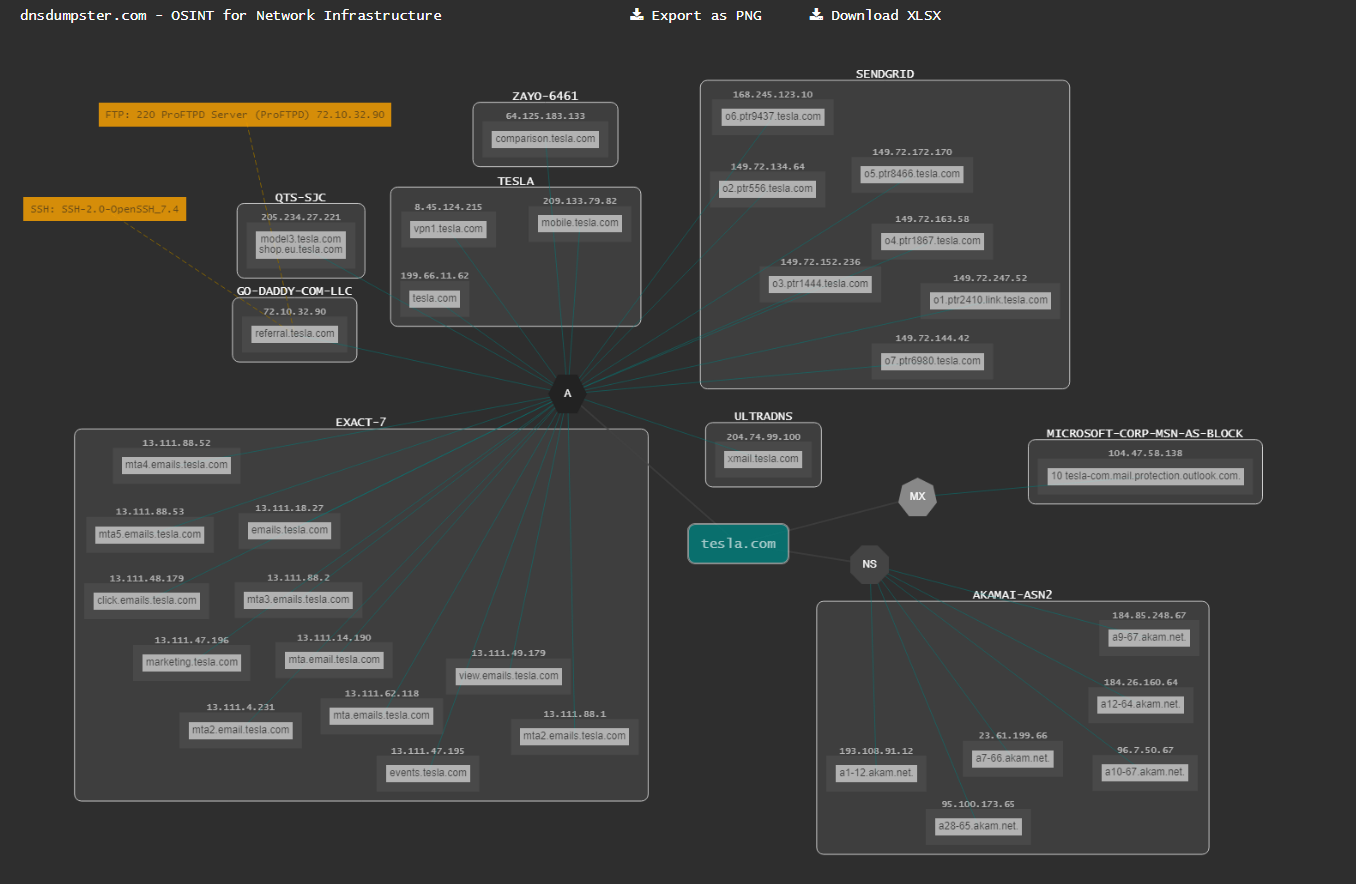1356x884 pixels.
Task: Select the xmail.tesla.com node in ULTRADNS
Action: 763,459
